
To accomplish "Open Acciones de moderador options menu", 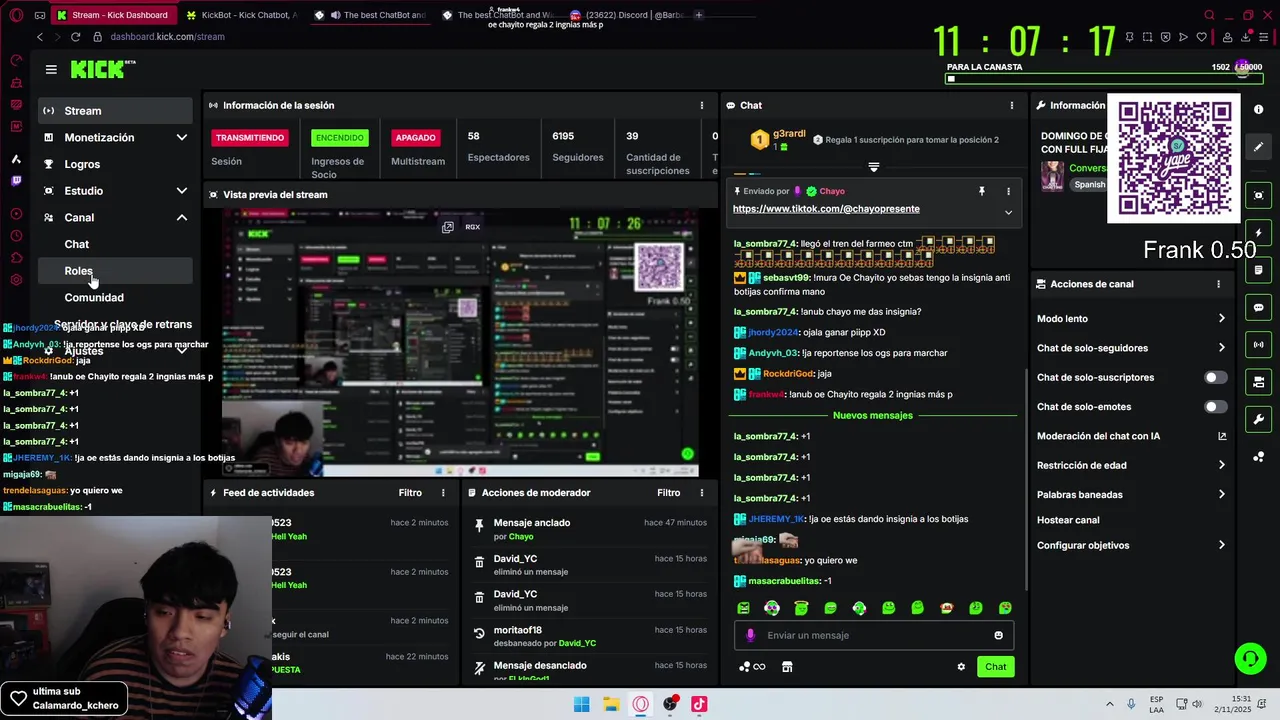I will click(701, 492).
